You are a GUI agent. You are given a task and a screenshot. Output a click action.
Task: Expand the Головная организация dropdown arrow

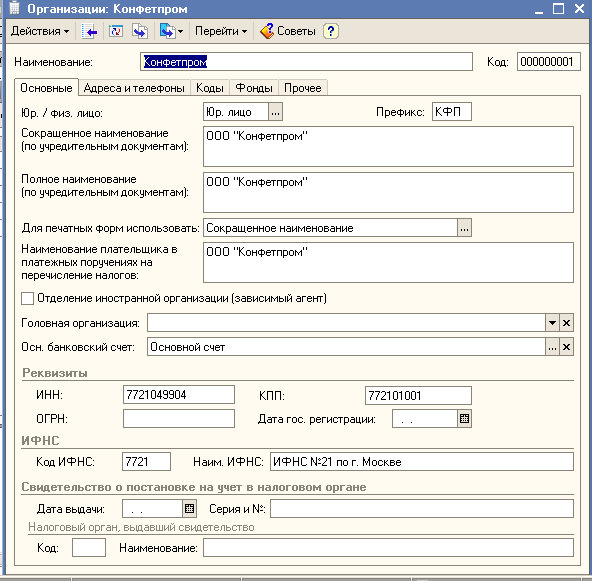point(552,323)
